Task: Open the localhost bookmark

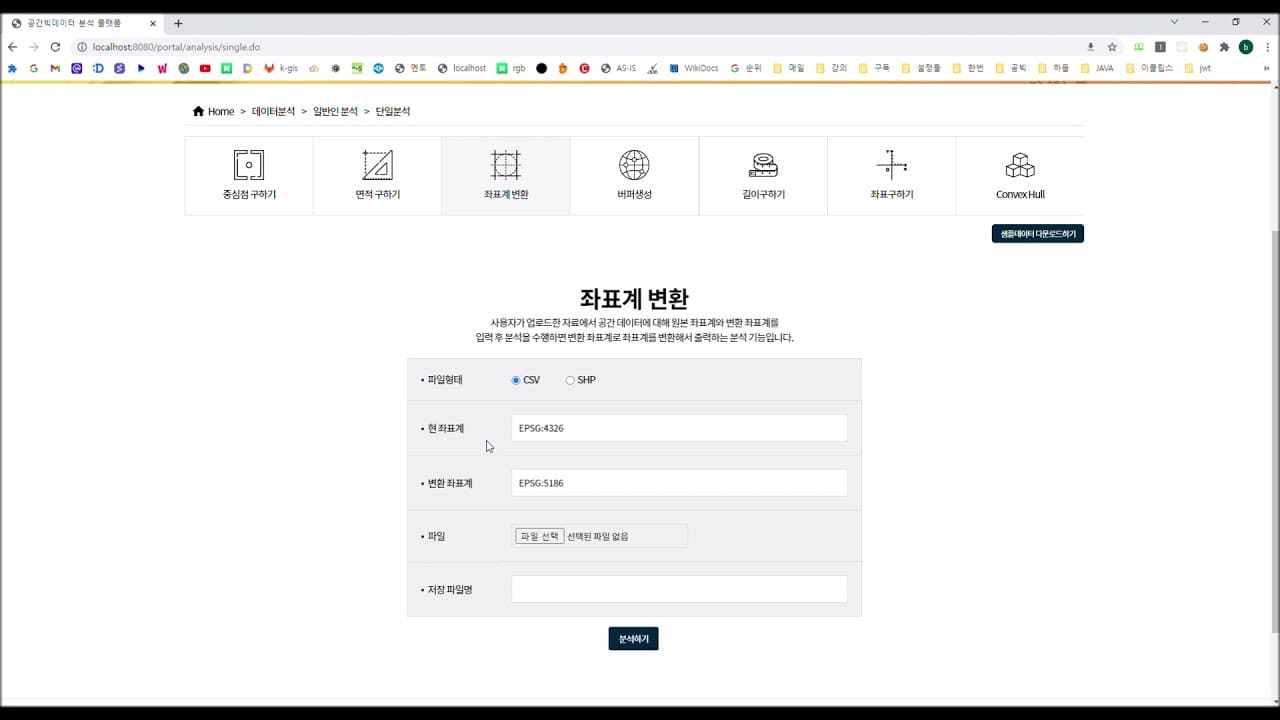Action: (x=462, y=68)
